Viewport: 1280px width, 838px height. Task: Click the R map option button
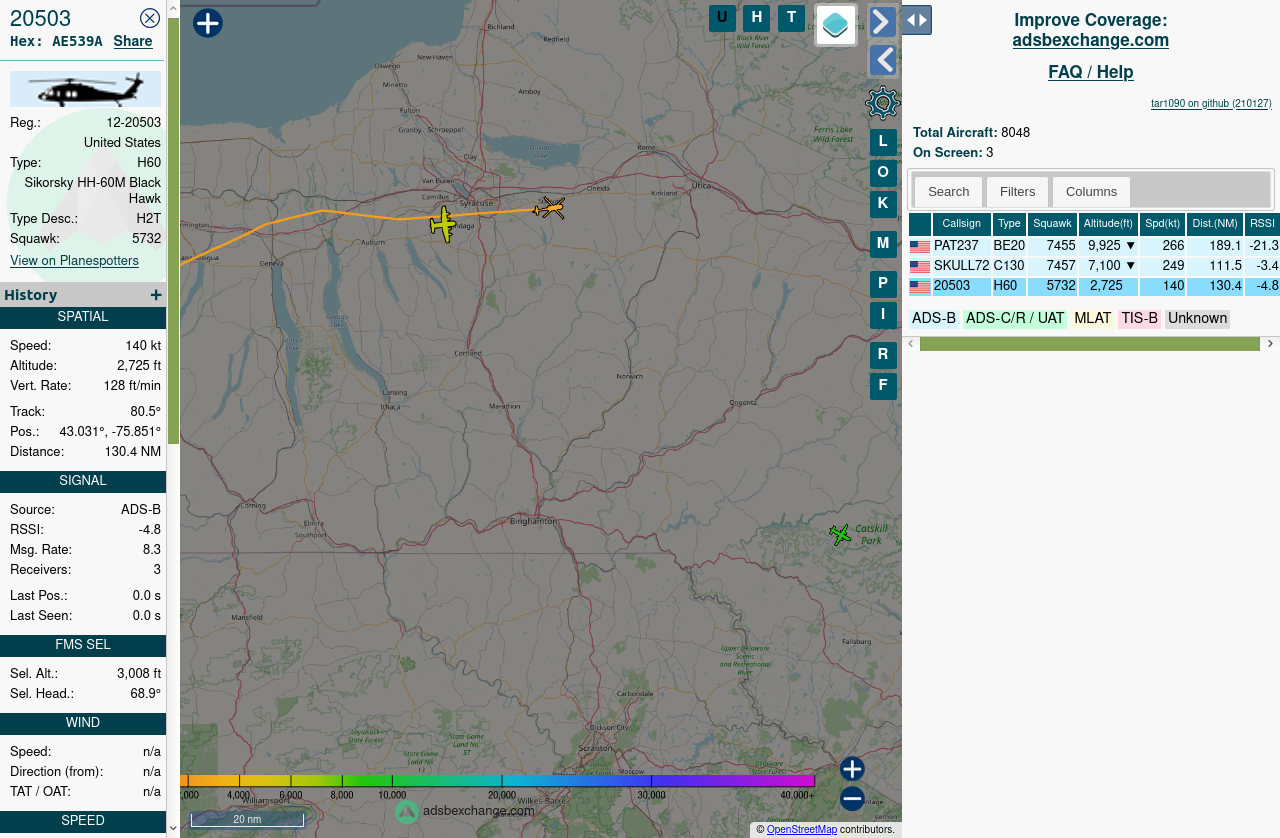(x=883, y=354)
